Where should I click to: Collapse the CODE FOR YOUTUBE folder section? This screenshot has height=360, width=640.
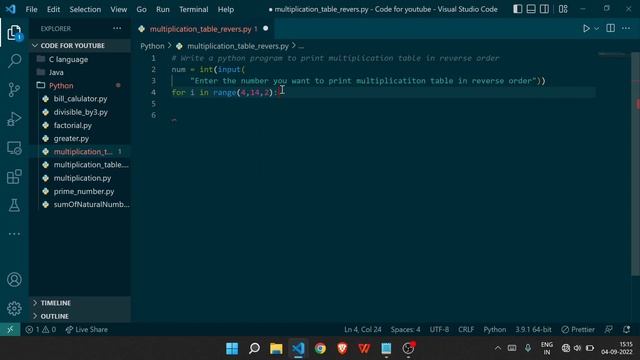point(80,45)
